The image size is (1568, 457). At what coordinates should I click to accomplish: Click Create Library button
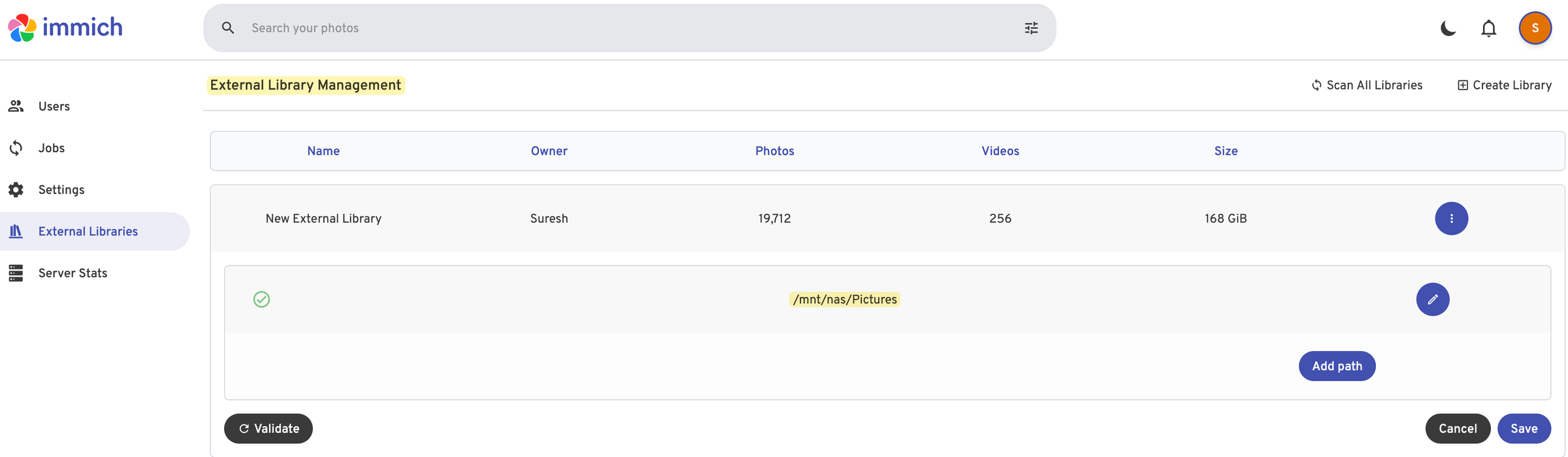(1504, 86)
